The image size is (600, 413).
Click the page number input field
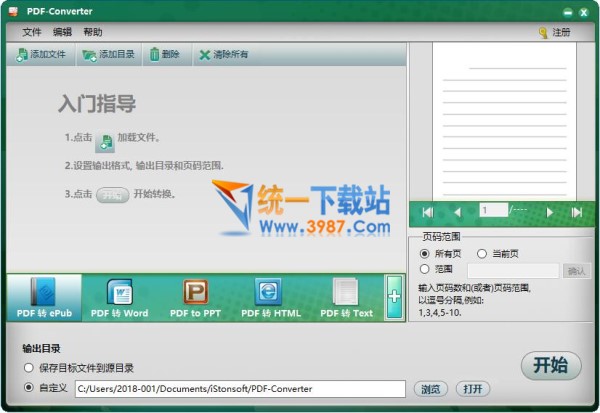(x=493, y=210)
